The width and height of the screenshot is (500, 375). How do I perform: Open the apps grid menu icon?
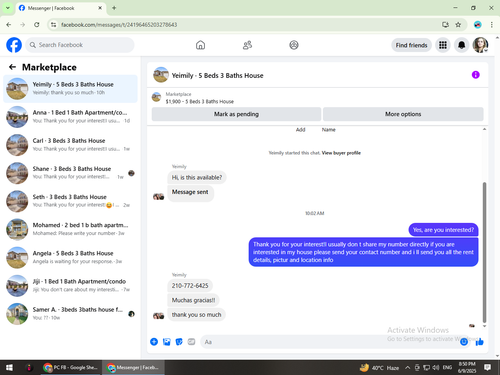[443, 45]
